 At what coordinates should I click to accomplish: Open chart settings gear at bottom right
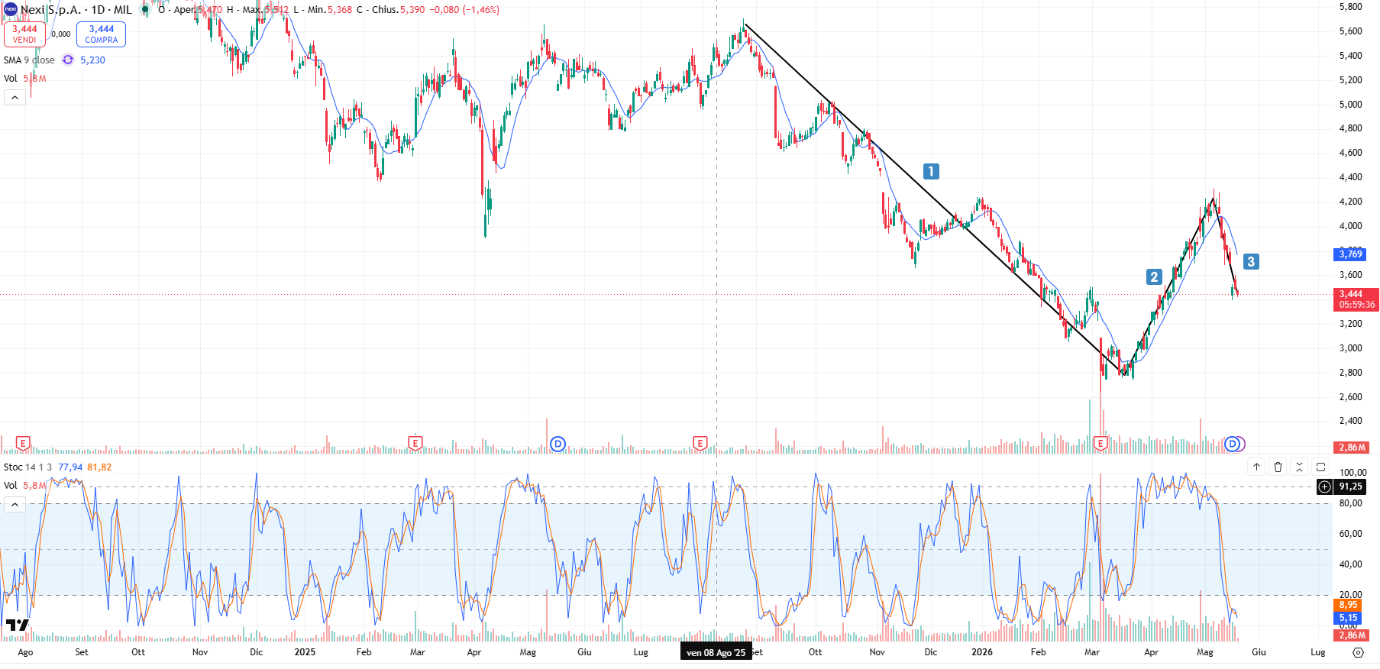[x=1357, y=651]
